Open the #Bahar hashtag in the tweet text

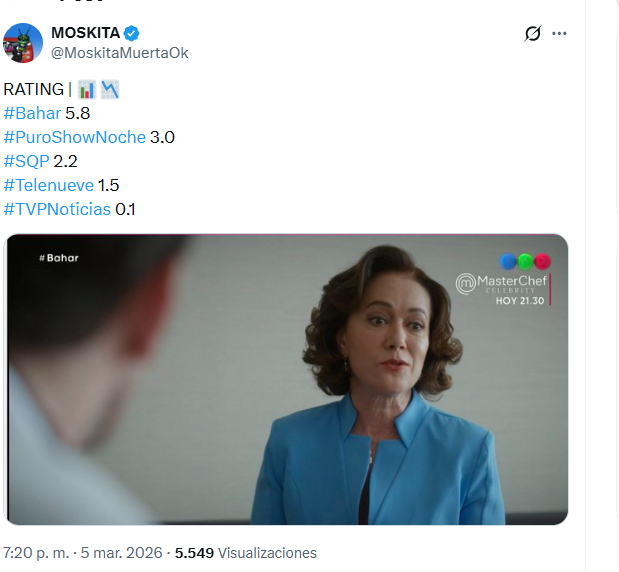pyautogui.click(x=32, y=113)
